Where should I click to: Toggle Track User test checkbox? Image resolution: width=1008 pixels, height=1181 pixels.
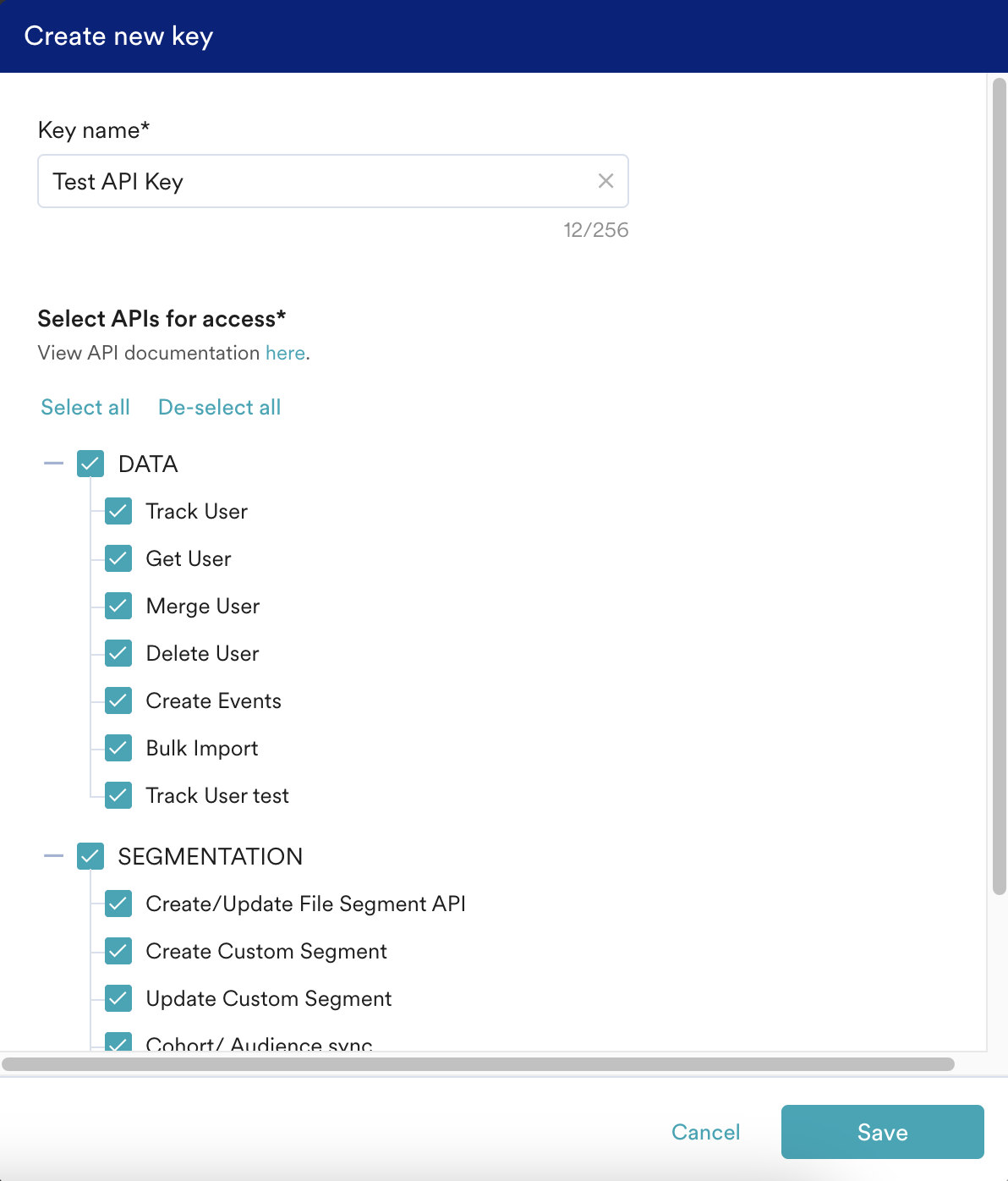118,795
